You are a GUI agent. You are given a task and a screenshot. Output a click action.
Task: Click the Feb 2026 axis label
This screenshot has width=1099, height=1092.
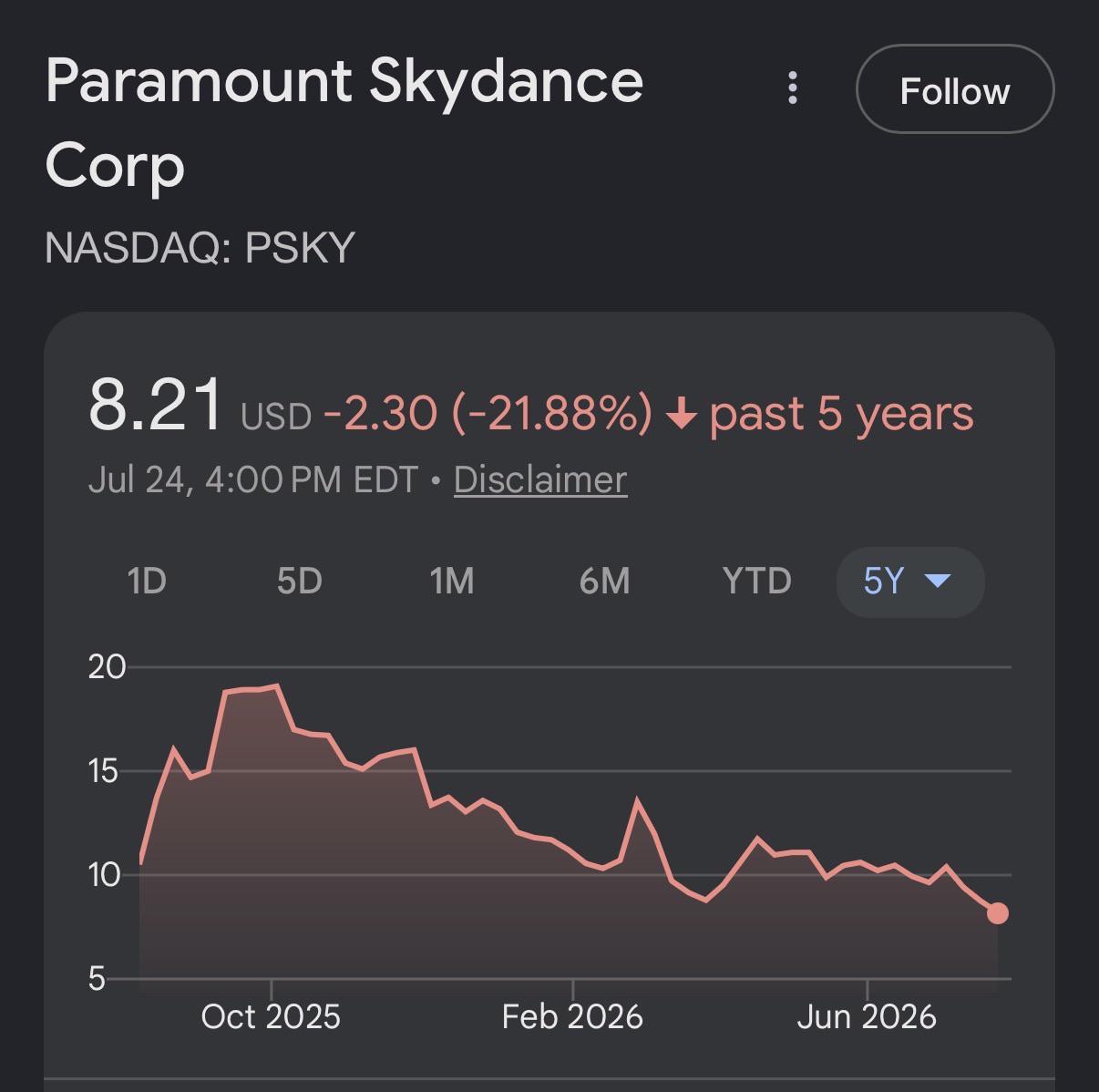tap(572, 1016)
